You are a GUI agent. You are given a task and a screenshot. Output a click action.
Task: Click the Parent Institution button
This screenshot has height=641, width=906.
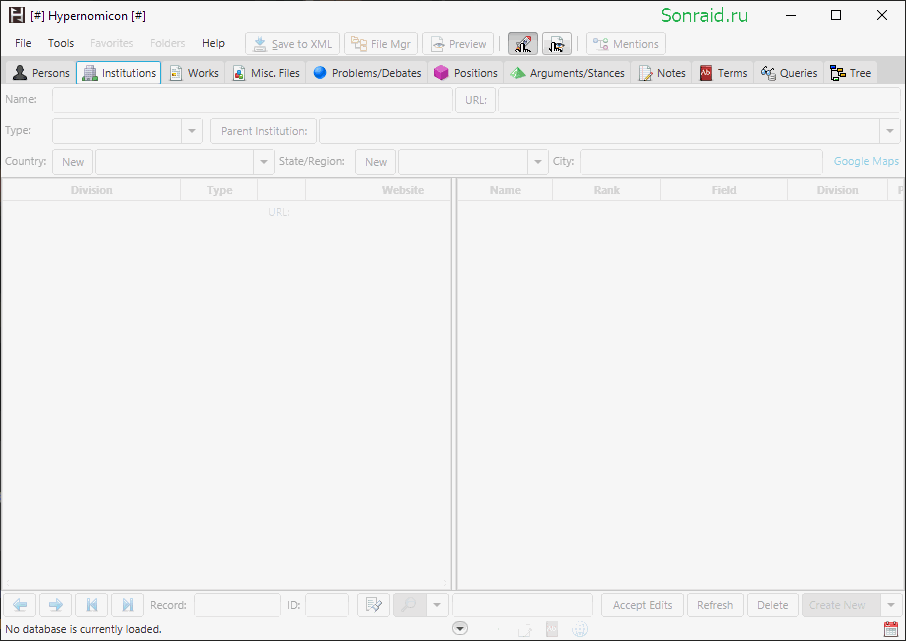pyautogui.click(x=263, y=131)
